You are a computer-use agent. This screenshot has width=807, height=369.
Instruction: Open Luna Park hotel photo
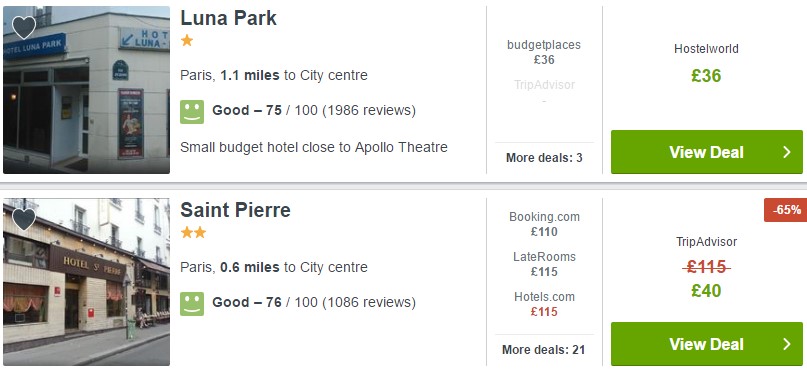(x=86, y=90)
